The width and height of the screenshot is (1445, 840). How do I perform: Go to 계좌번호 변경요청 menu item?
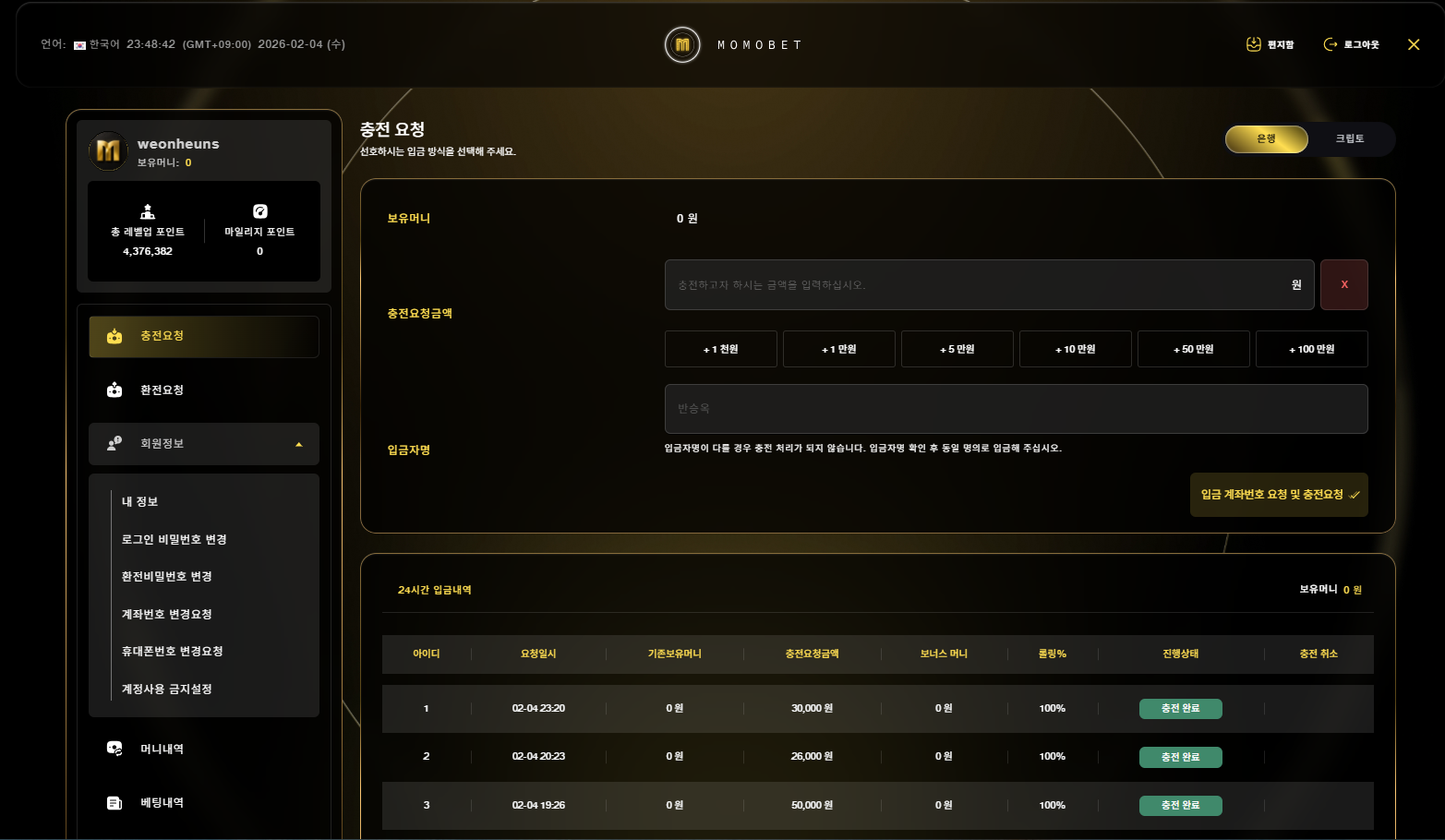pos(167,615)
